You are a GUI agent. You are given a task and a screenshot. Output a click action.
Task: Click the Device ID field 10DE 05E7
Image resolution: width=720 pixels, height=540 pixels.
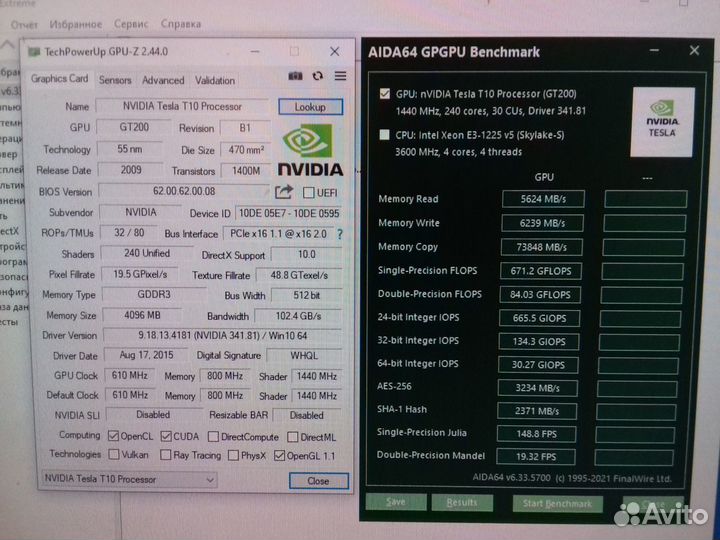coord(289,214)
